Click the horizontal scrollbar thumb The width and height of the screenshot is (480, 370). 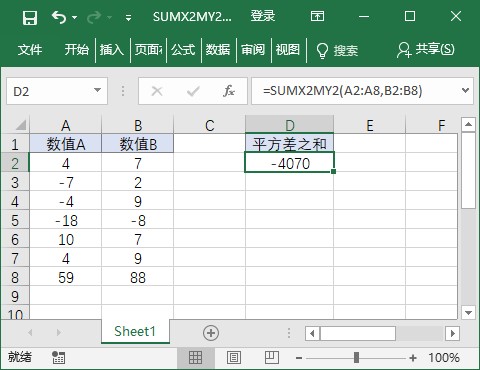click(x=358, y=333)
